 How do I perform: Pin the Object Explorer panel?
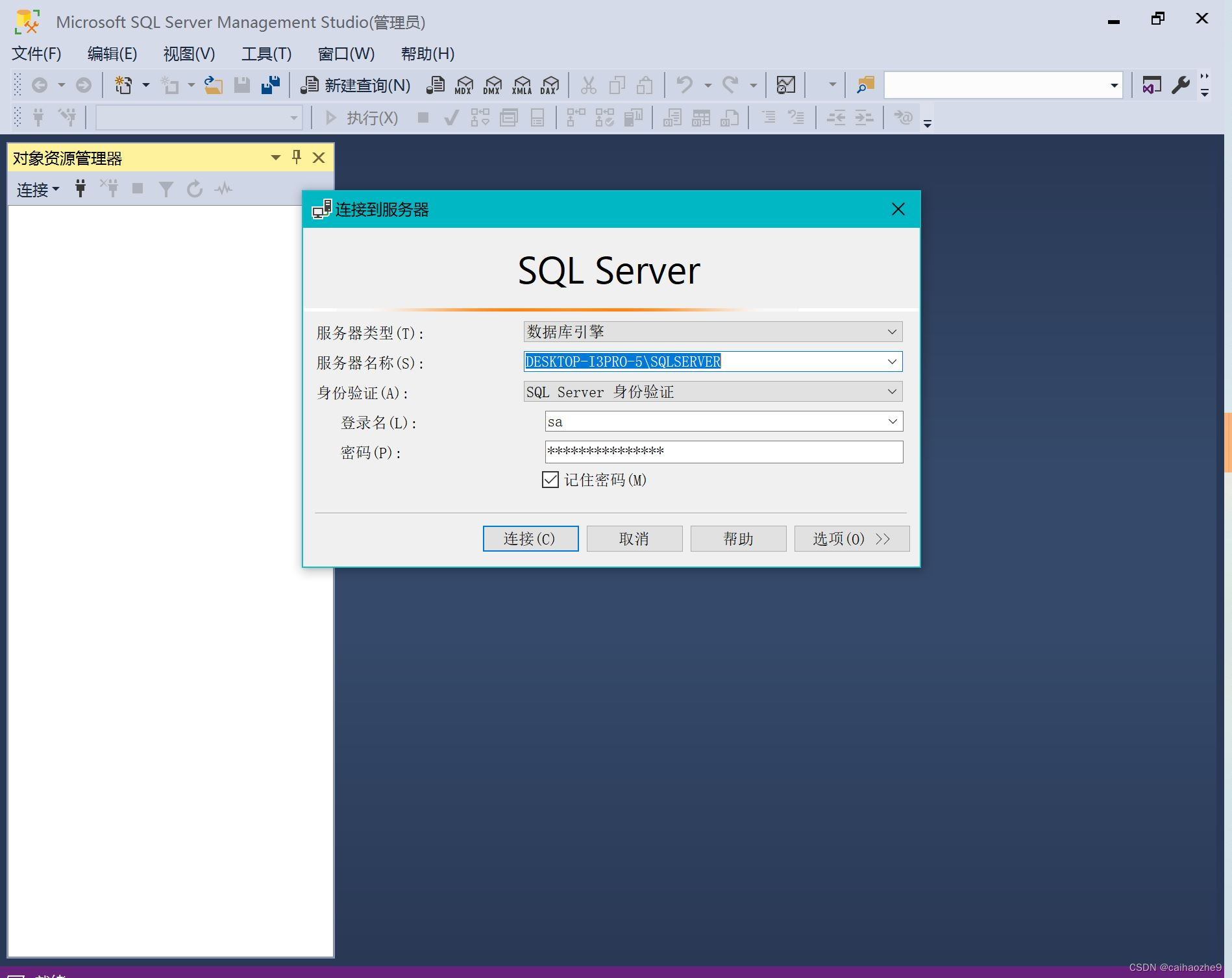pos(297,157)
